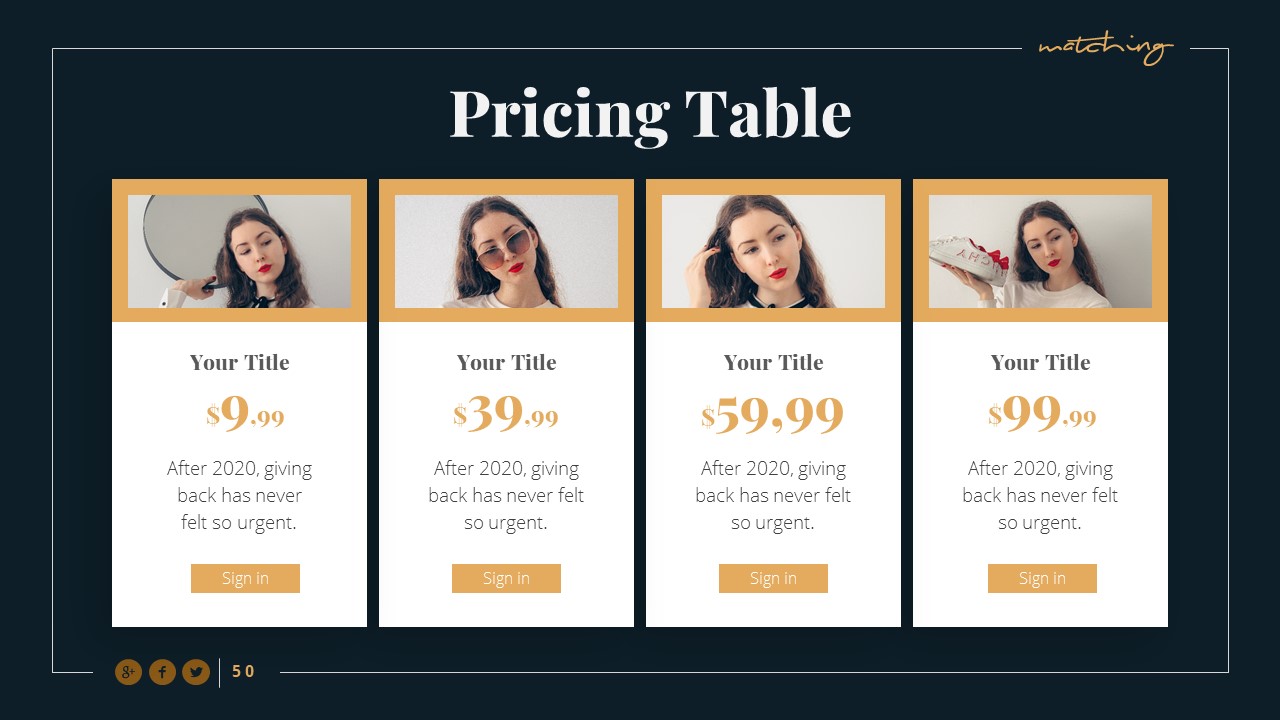Click the $59.99 price text
1280x720 pixels.
pyautogui.click(x=773, y=413)
